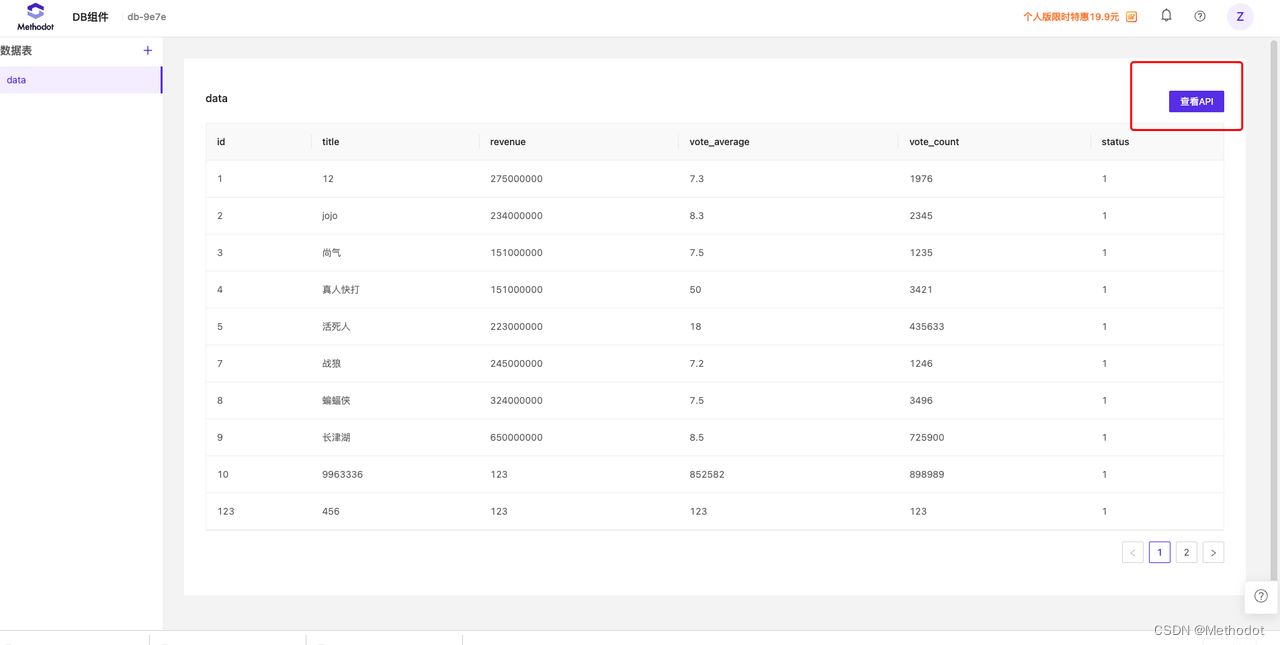The height and width of the screenshot is (645, 1280).
Task: Click the status column header
Action: click(1115, 142)
